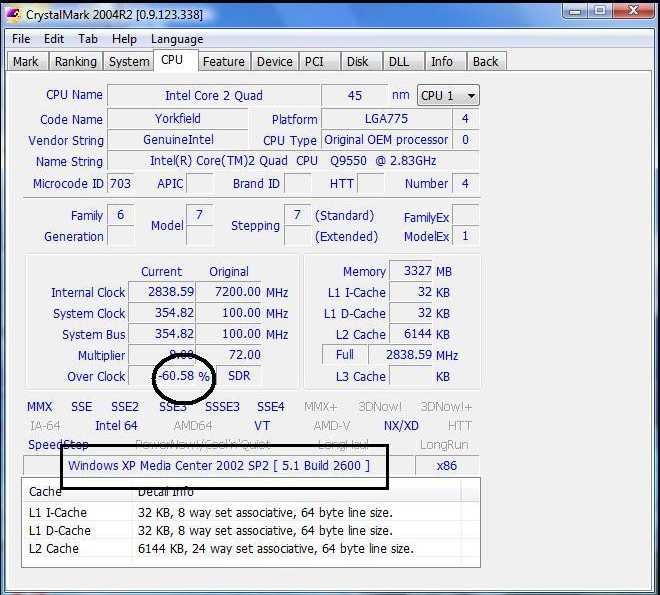Screen dimensions: 660x595
Task: Click the Windows XP Media Center OS string
Action: pyautogui.click(x=218, y=466)
